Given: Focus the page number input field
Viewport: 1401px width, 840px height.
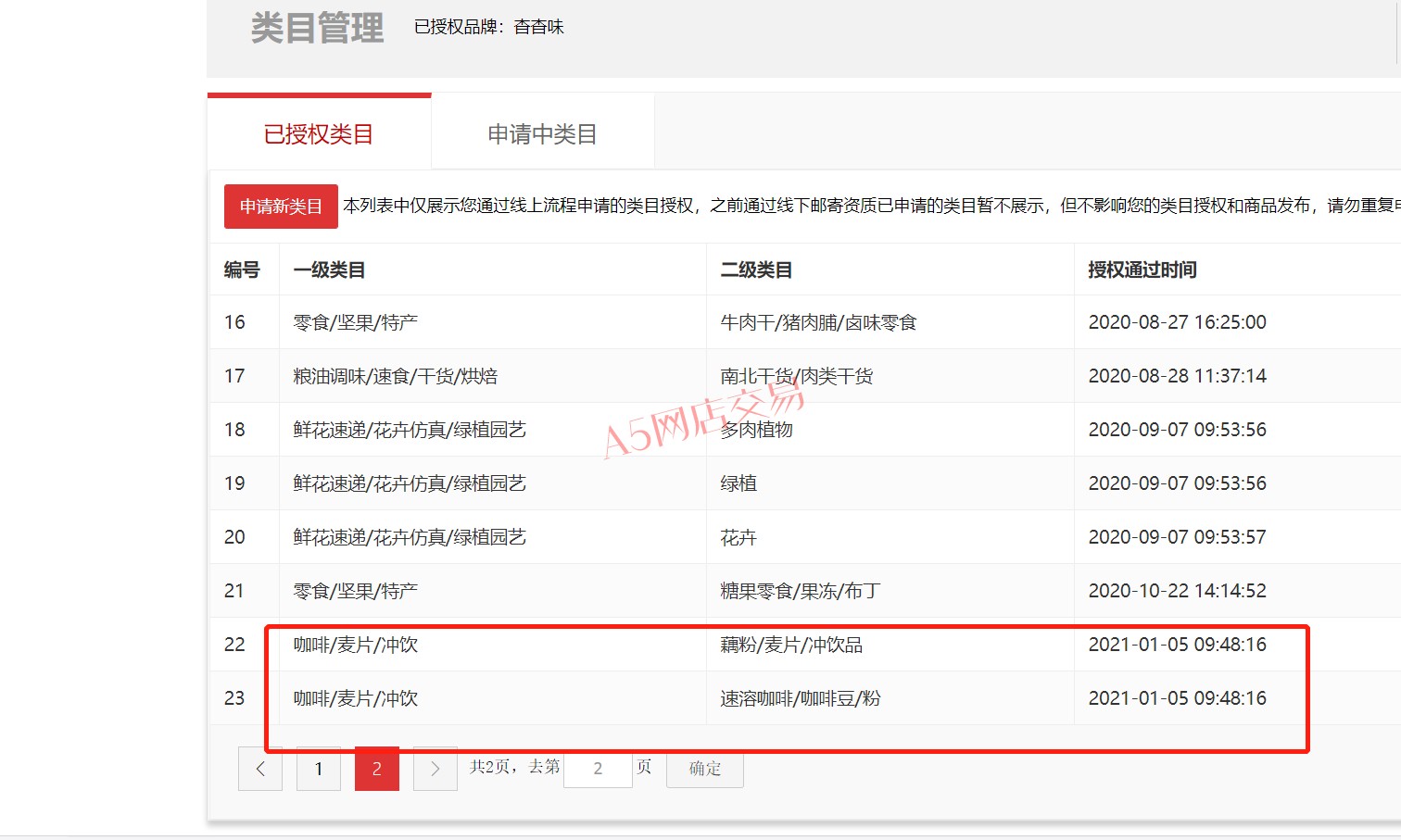Looking at the screenshot, I should 598,769.
